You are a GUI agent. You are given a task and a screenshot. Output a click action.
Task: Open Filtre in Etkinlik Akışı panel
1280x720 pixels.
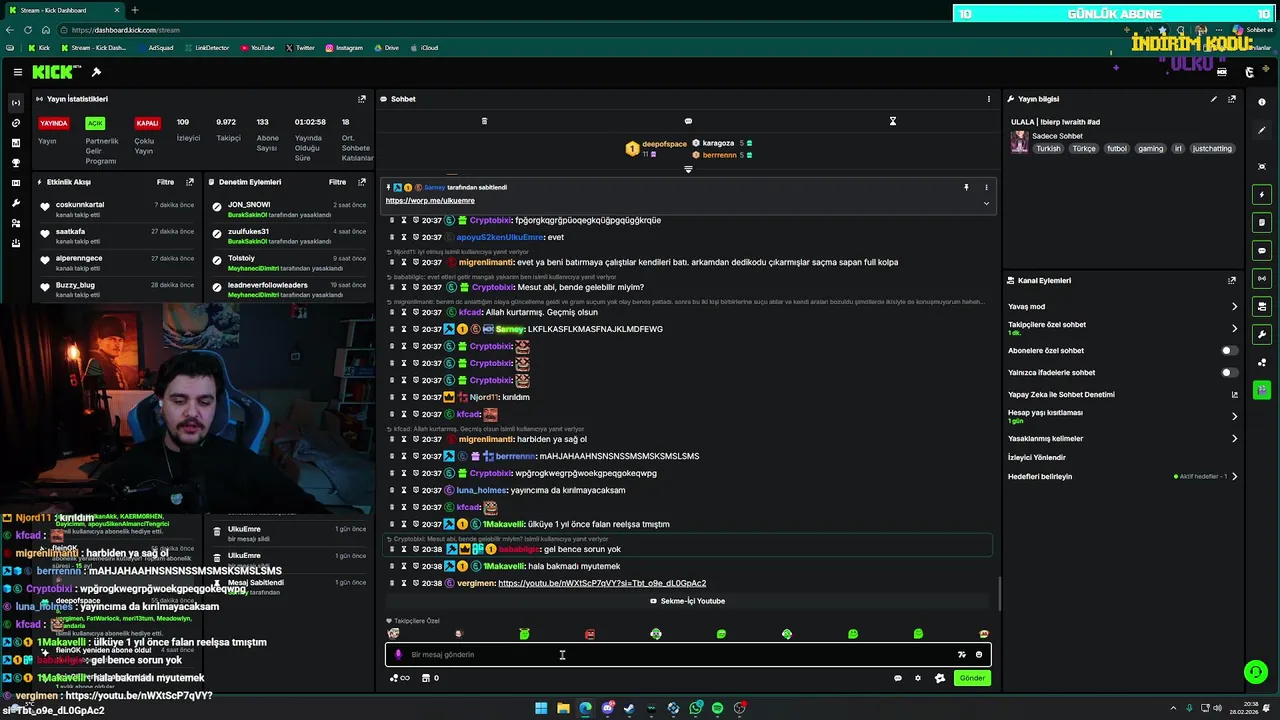click(165, 182)
